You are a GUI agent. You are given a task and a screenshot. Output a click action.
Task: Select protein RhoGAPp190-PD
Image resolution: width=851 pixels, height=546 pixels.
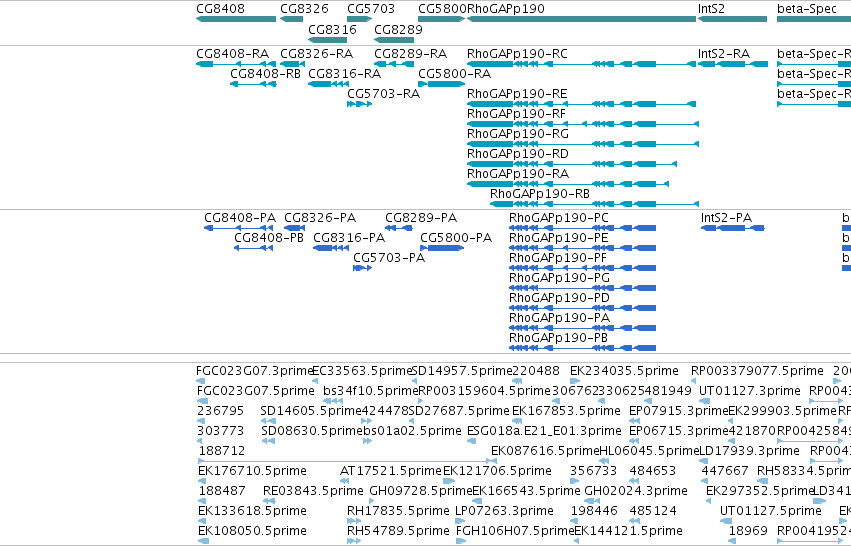coord(582,309)
